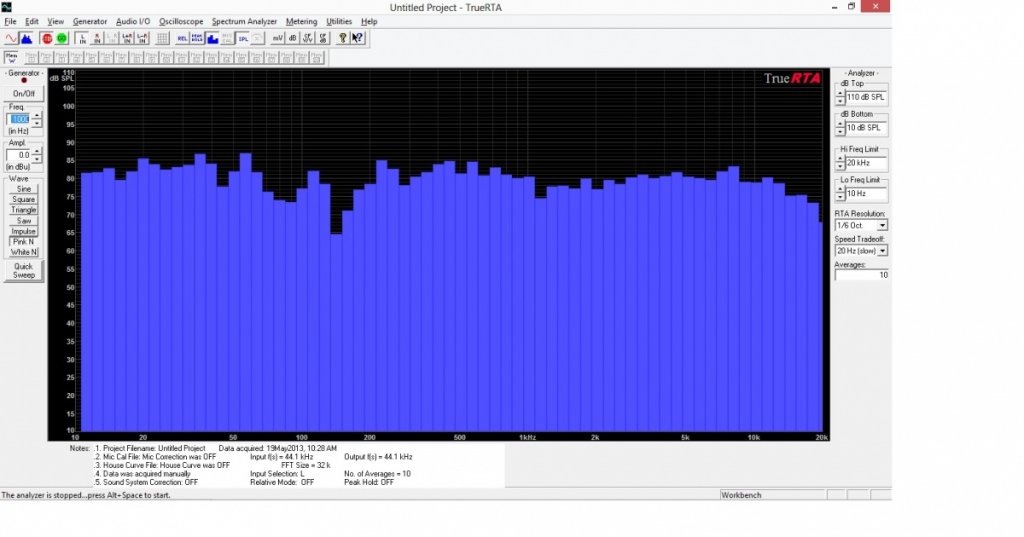Open the RTA Resolution dropdown
This screenshot has width=1024, height=537.
point(882,225)
